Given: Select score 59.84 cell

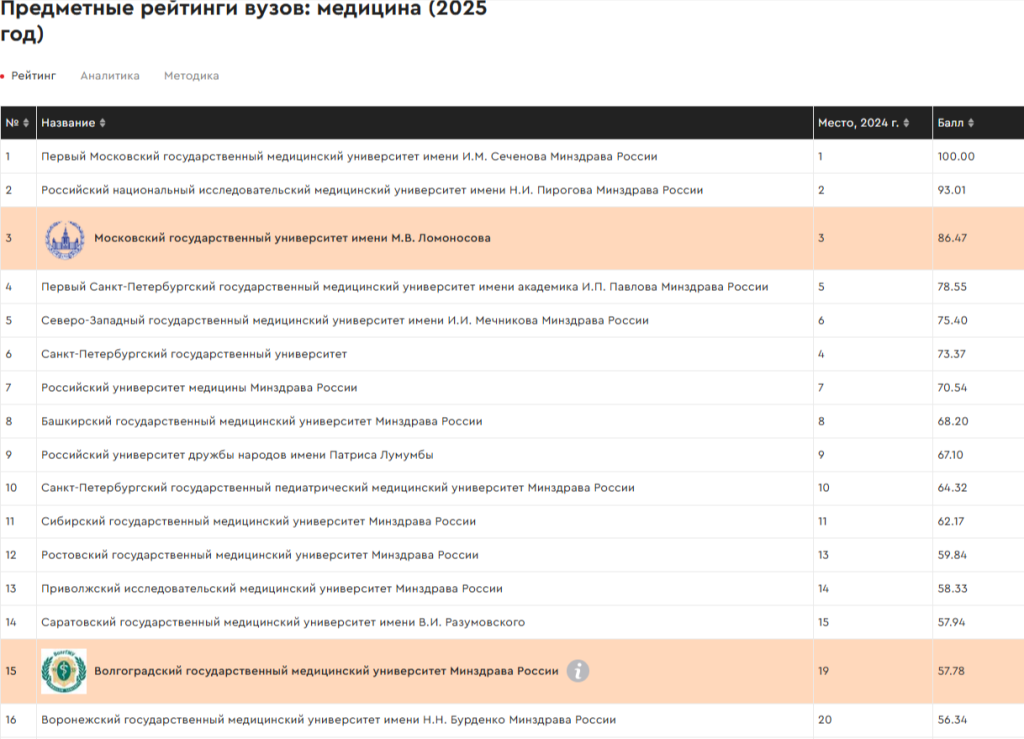Looking at the screenshot, I should click(952, 555).
